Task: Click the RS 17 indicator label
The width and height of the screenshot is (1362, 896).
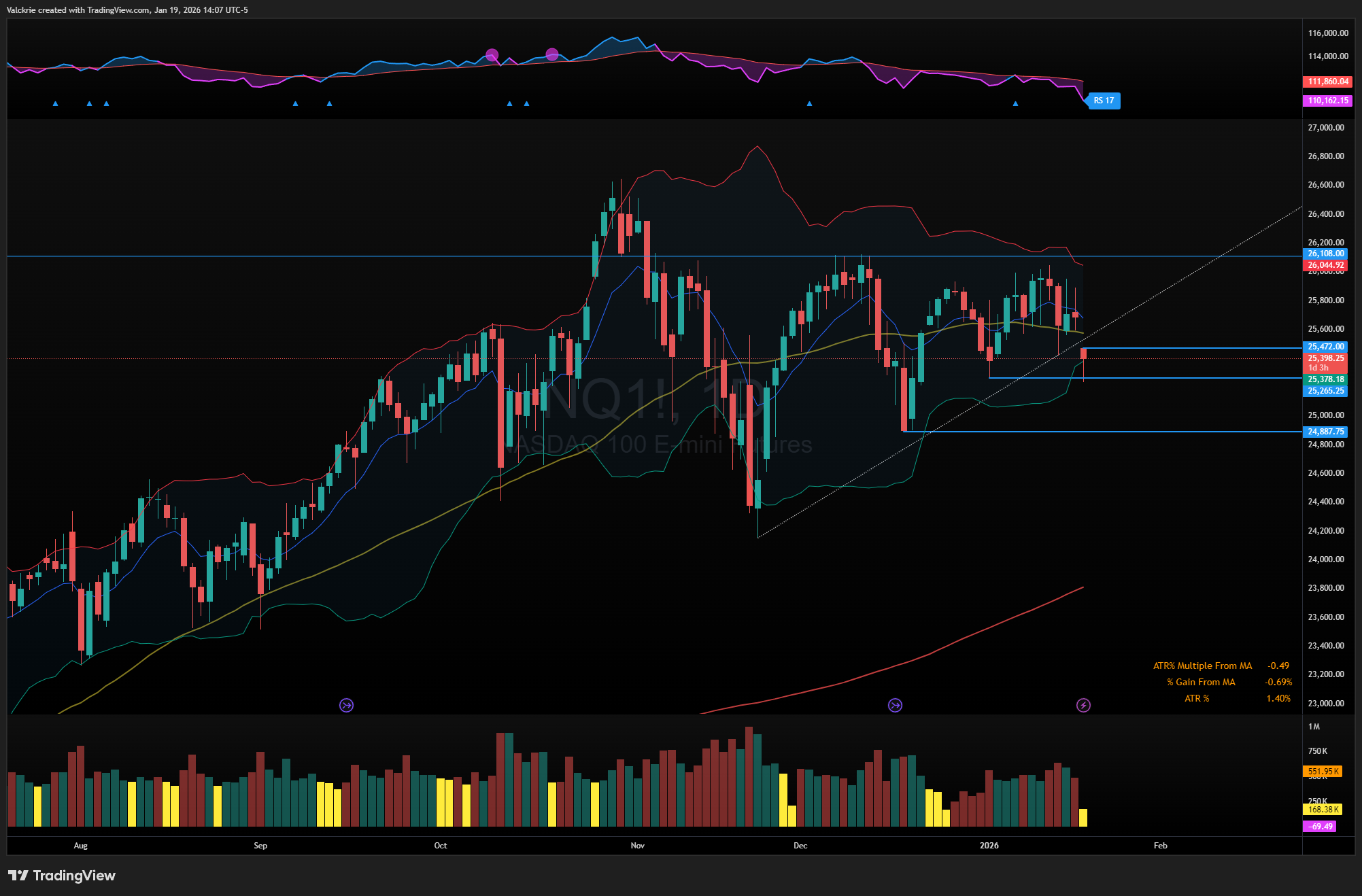Action: (1104, 101)
